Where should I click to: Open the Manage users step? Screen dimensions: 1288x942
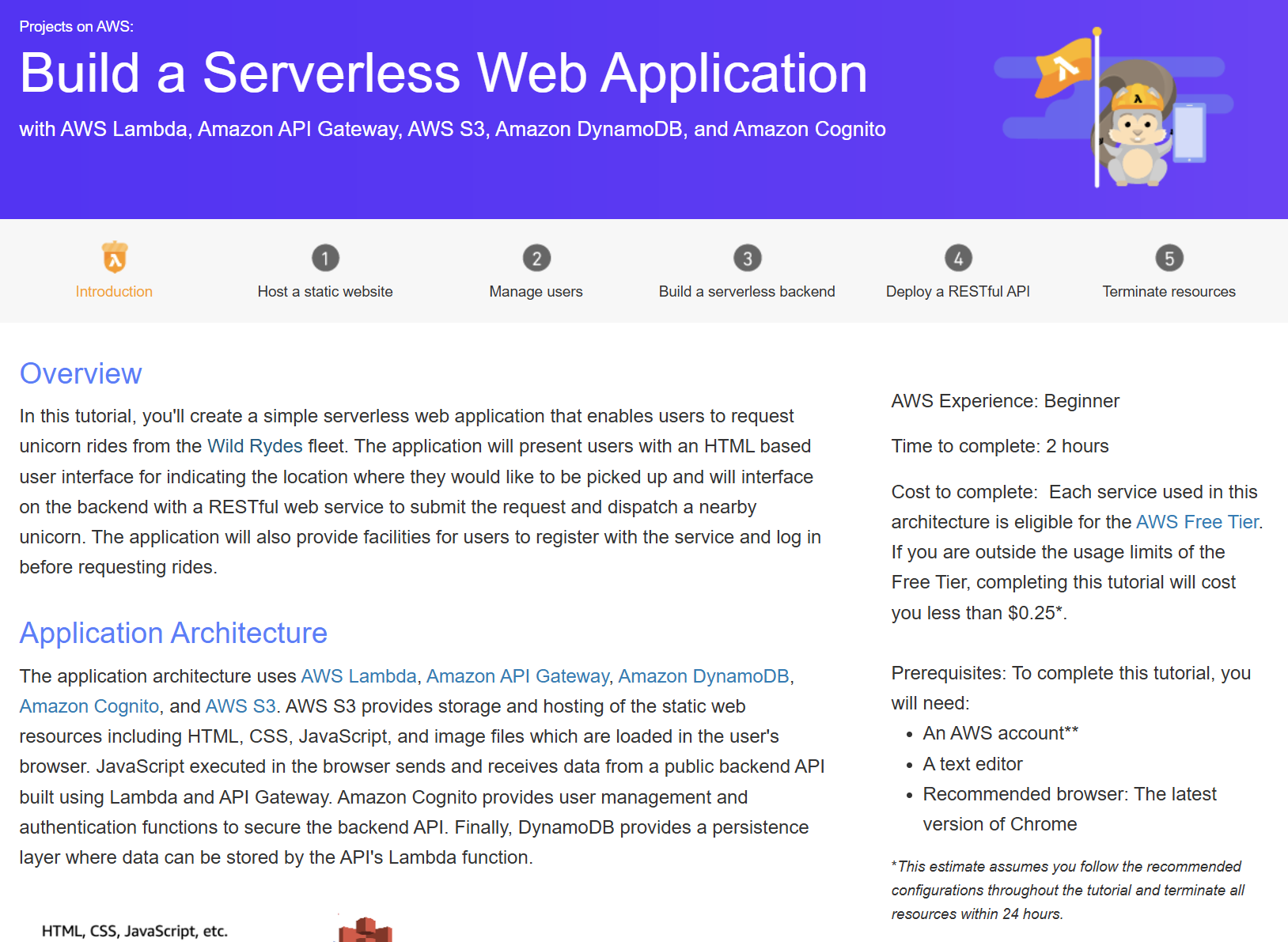(x=536, y=291)
